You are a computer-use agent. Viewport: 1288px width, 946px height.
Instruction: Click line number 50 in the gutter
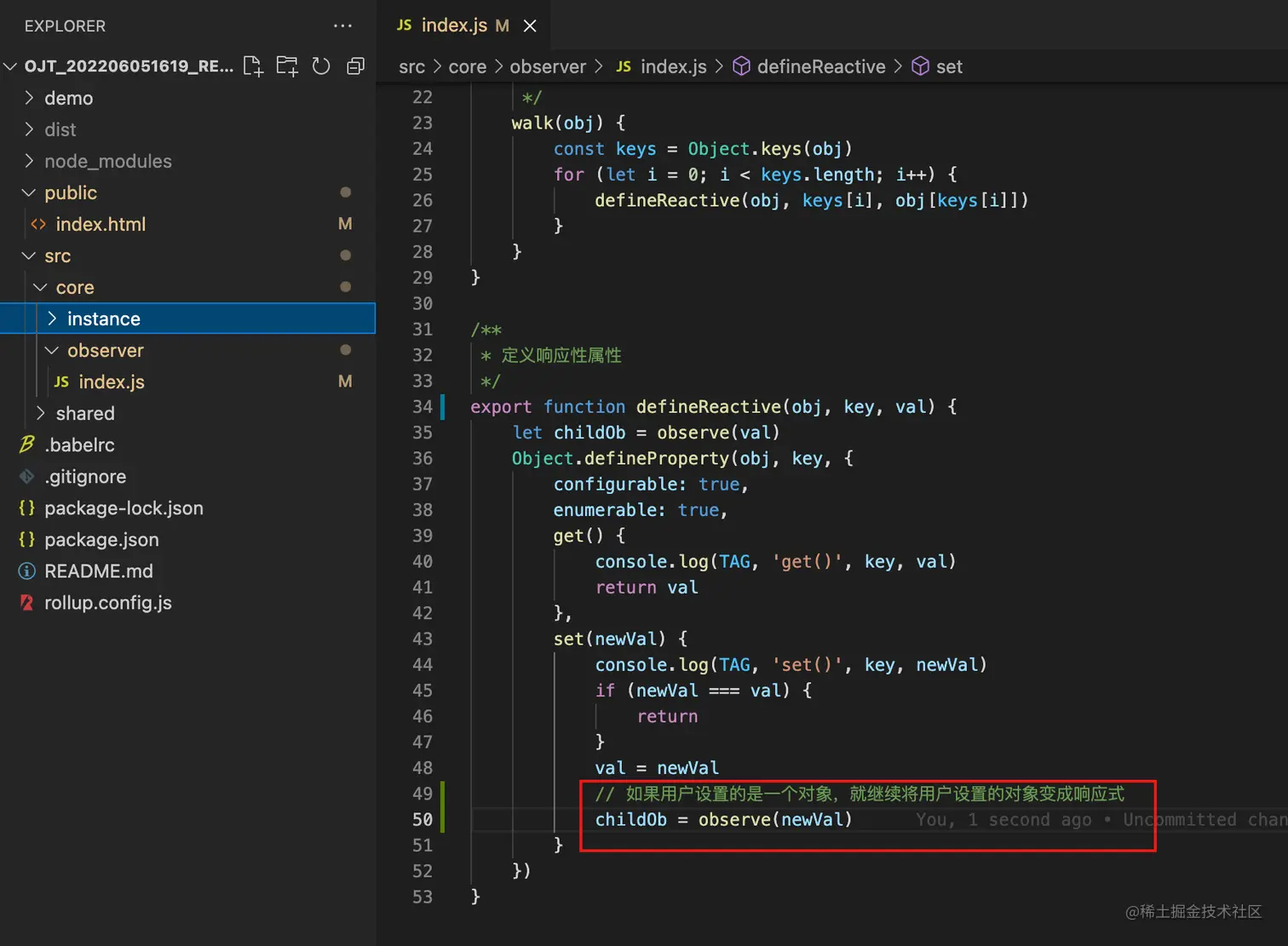click(423, 819)
